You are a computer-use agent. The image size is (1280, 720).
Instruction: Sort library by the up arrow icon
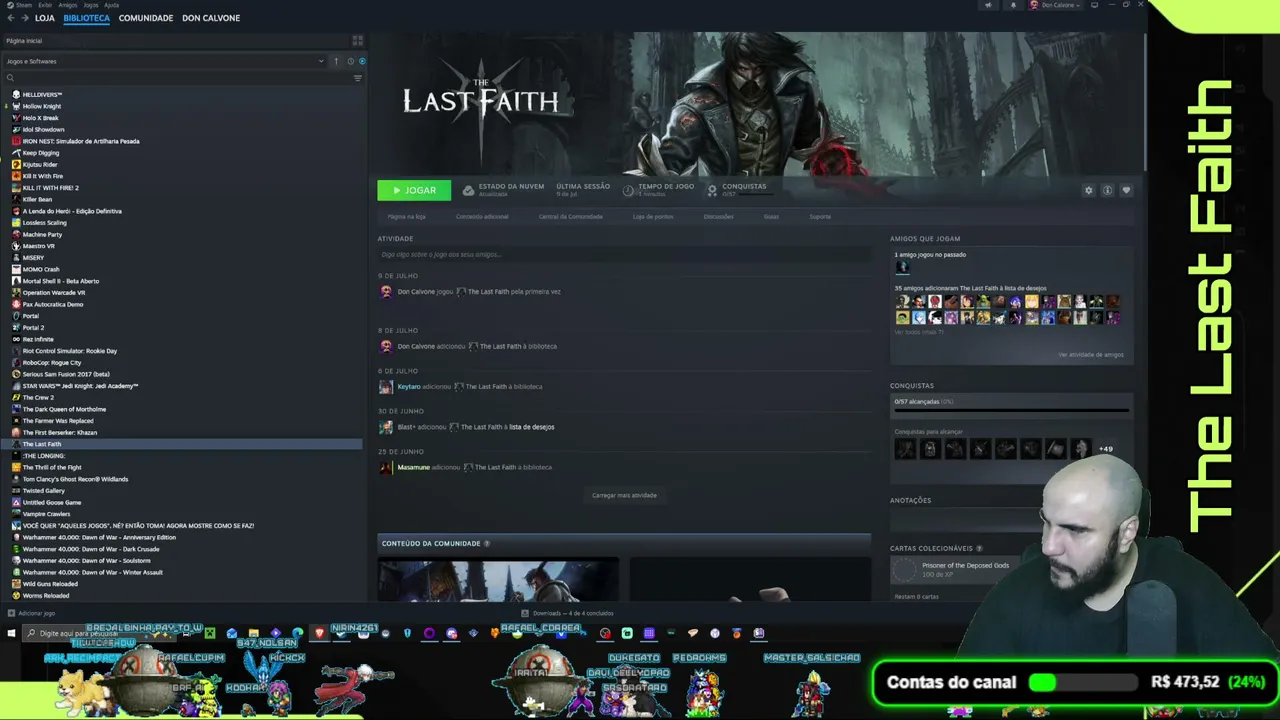[336, 61]
